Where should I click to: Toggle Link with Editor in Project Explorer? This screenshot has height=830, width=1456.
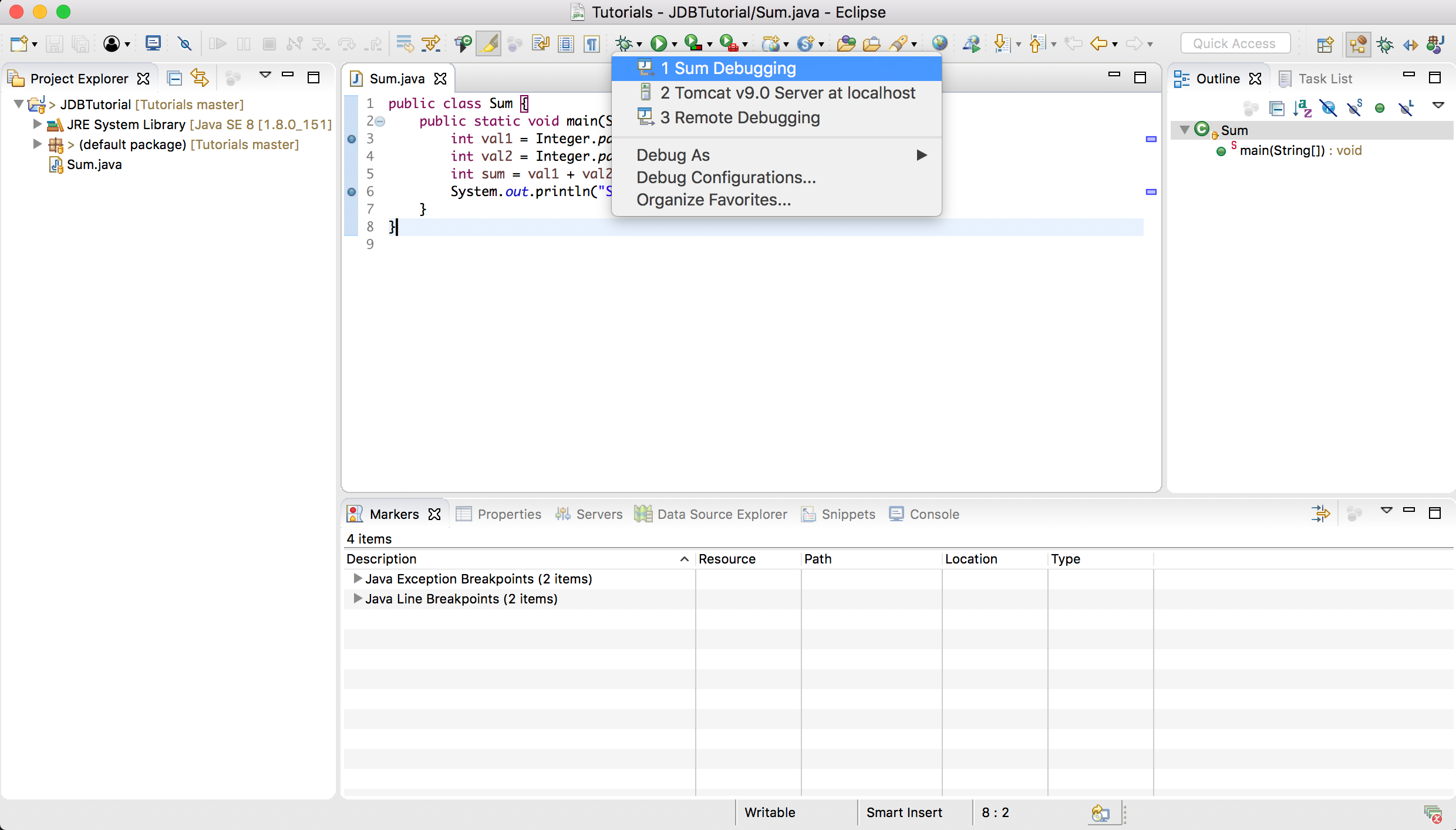click(x=200, y=77)
